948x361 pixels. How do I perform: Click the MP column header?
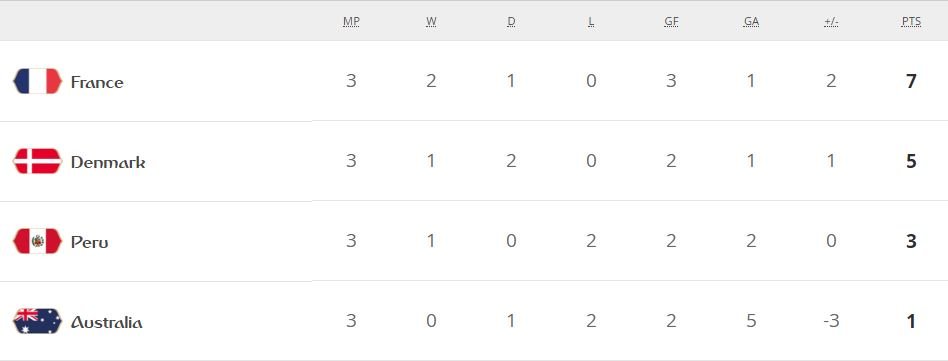351,22
